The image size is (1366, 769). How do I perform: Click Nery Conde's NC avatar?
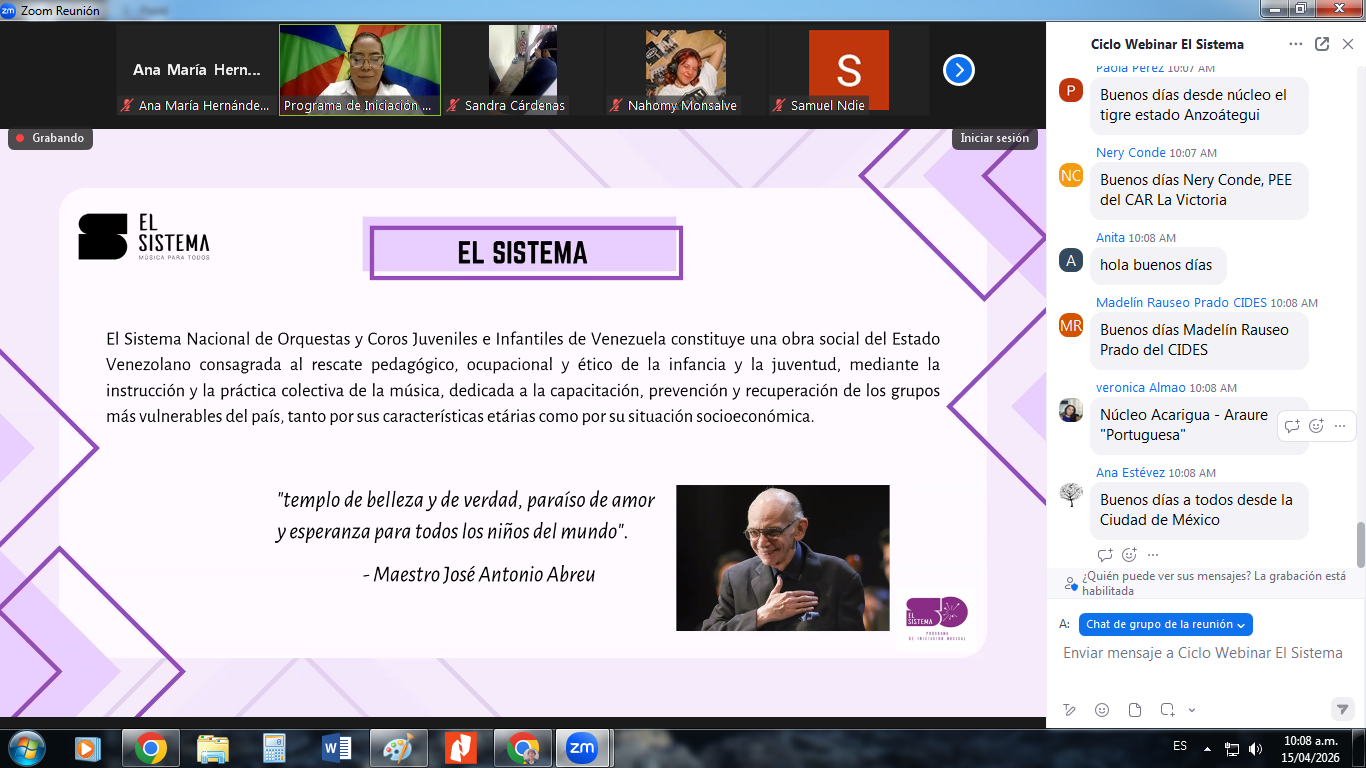(x=1071, y=175)
